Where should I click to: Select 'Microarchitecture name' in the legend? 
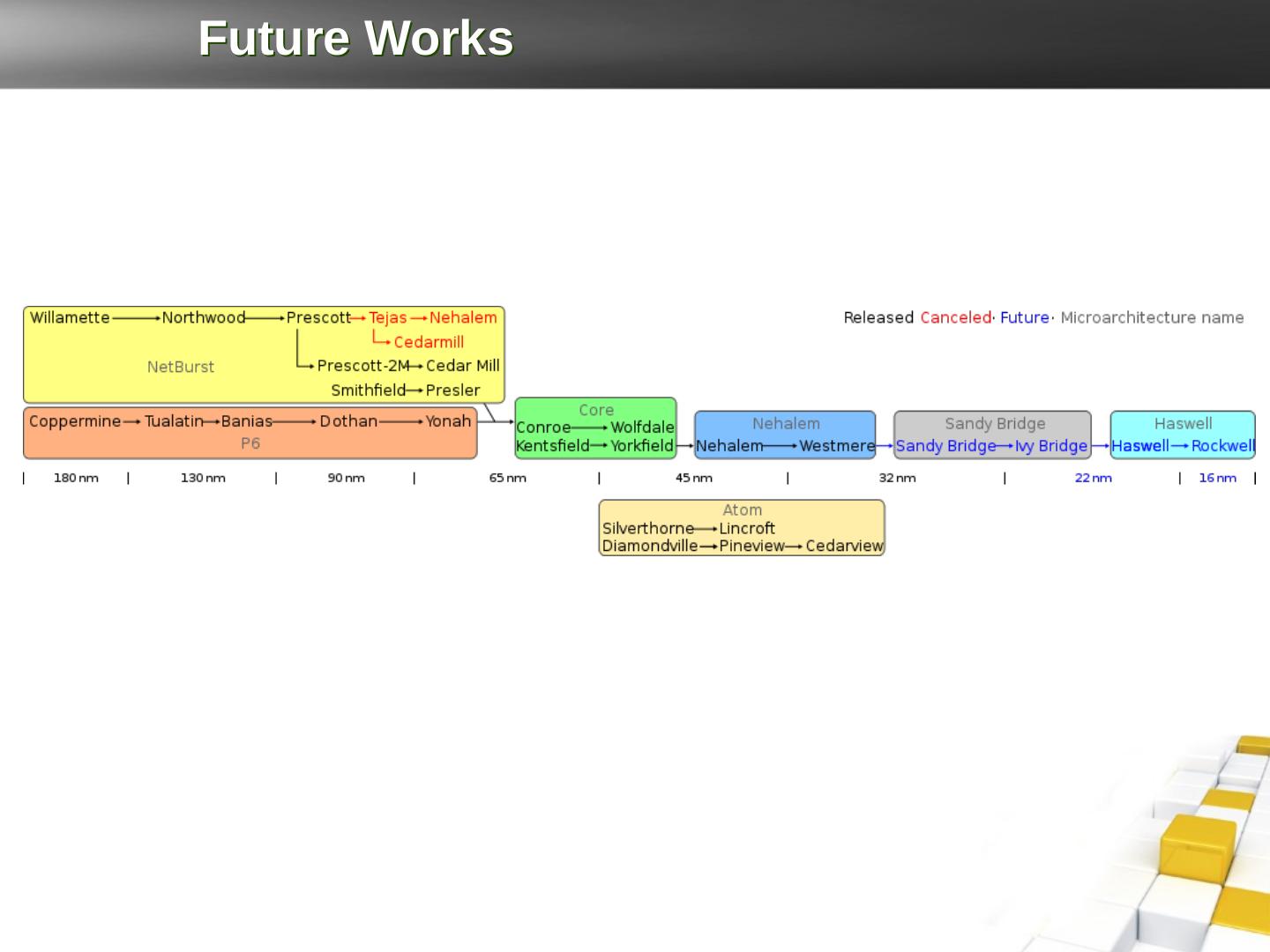1152,317
